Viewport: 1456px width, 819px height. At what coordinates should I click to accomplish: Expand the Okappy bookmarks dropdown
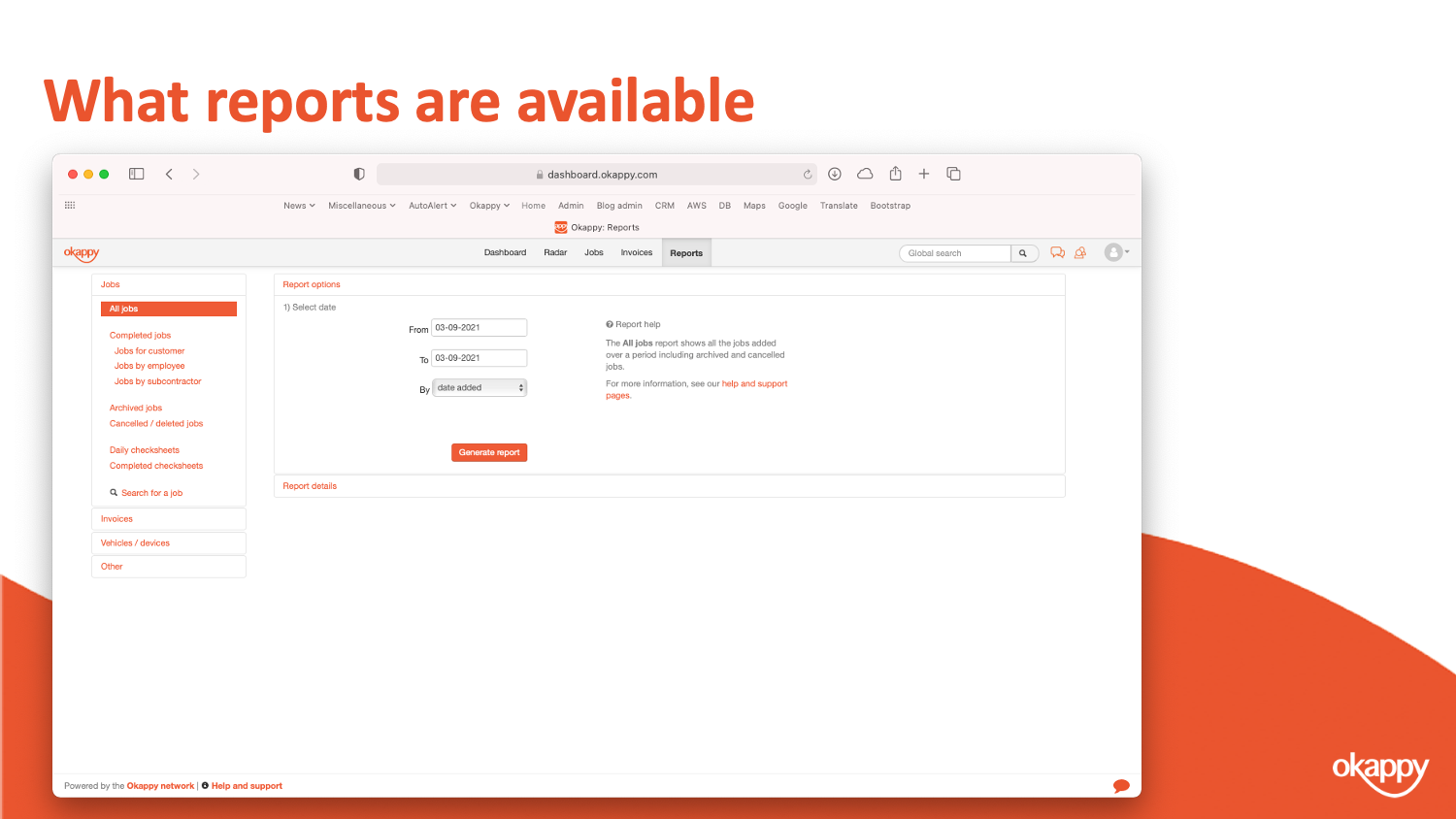(489, 206)
